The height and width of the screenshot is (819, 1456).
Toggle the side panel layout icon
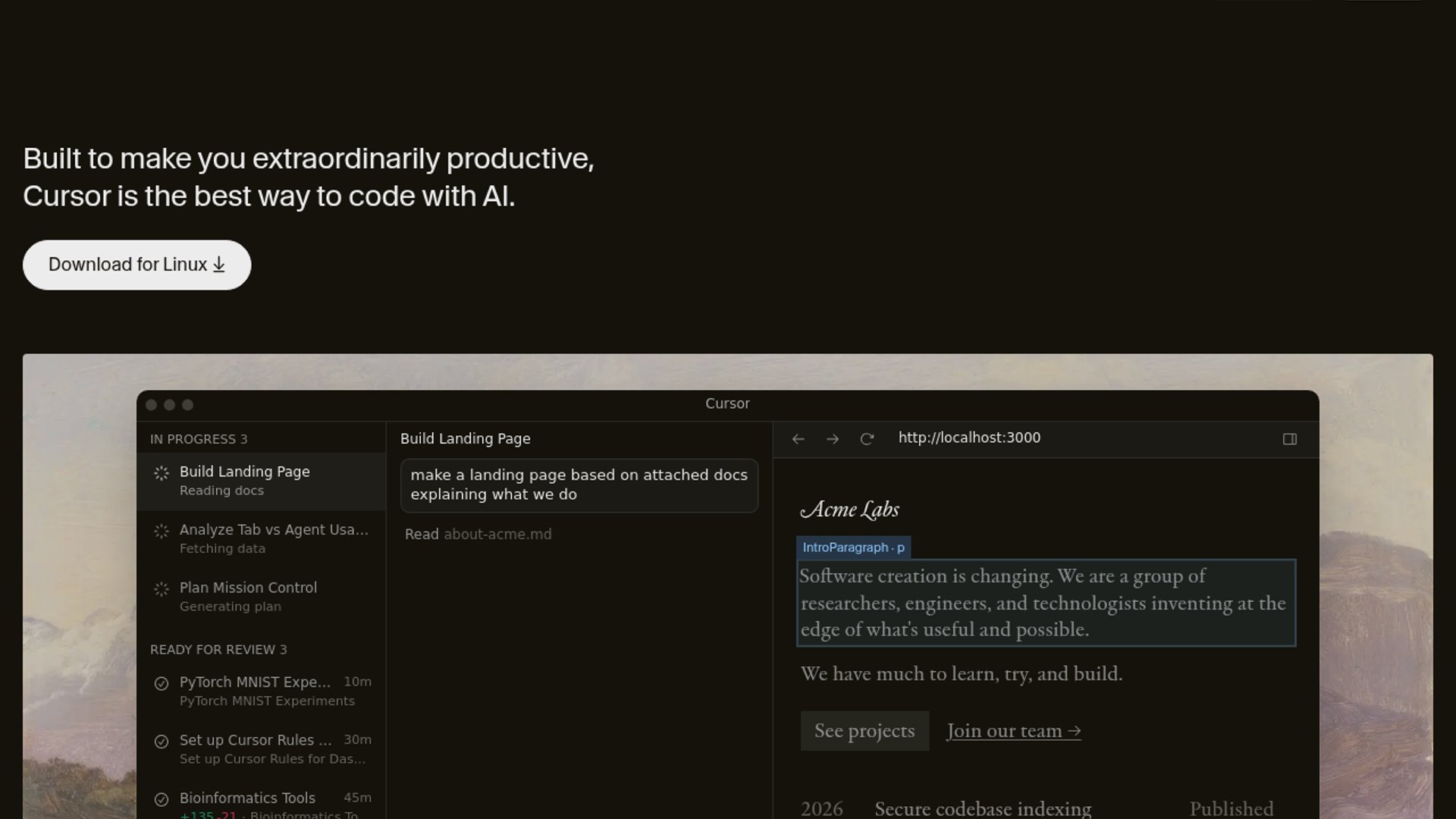point(1289,439)
